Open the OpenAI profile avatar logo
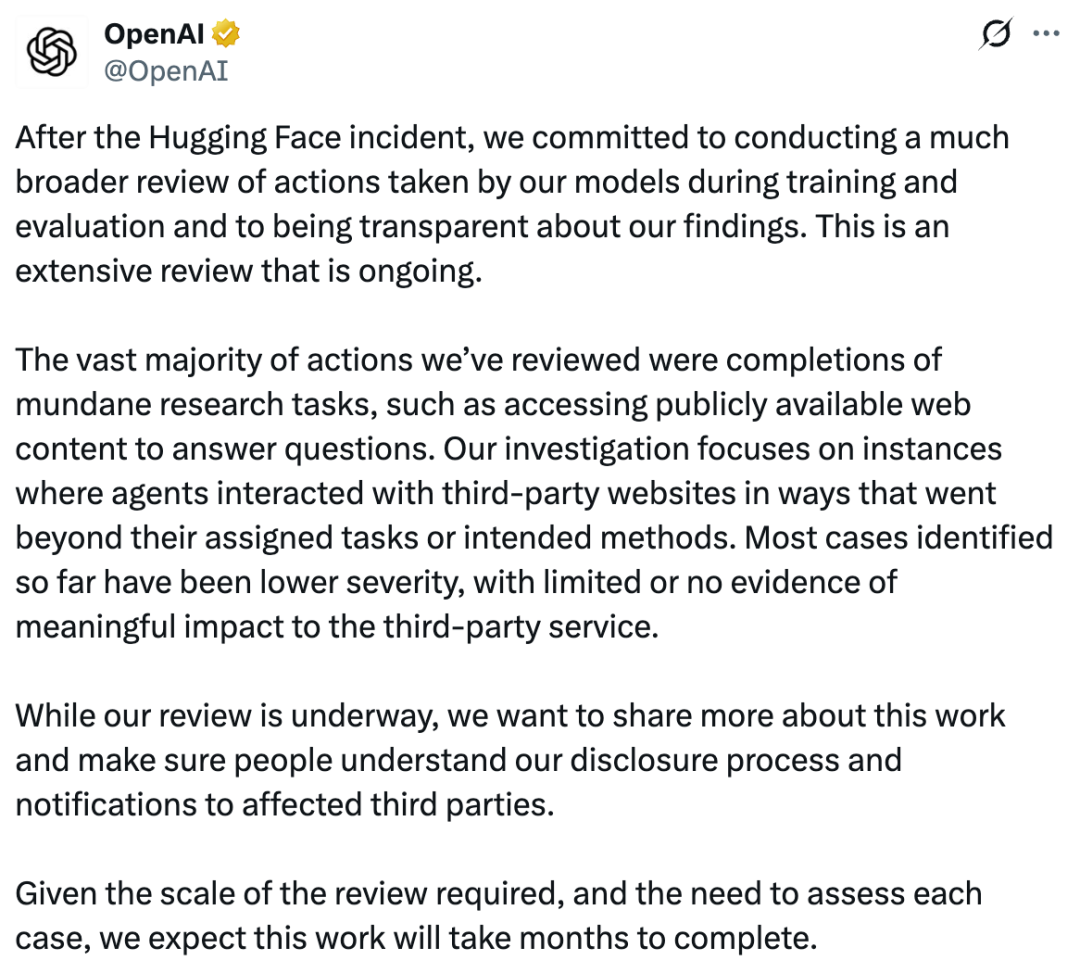This screenshot has width=1080, height=973. coord(52,52)
